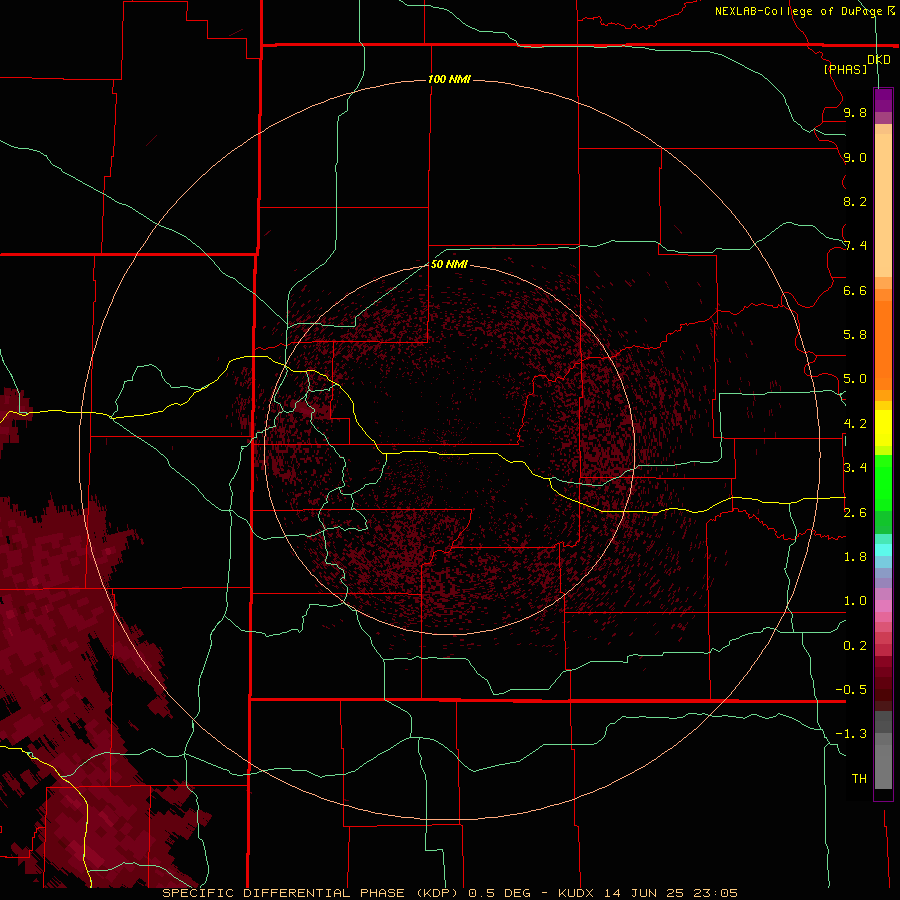Screen dimensions: 900x900
Task: Click the 1.0 legend value
Action: (855, 601)
